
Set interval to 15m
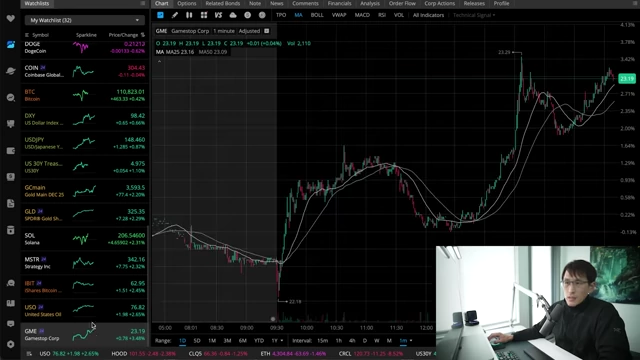tap(322, 340)
